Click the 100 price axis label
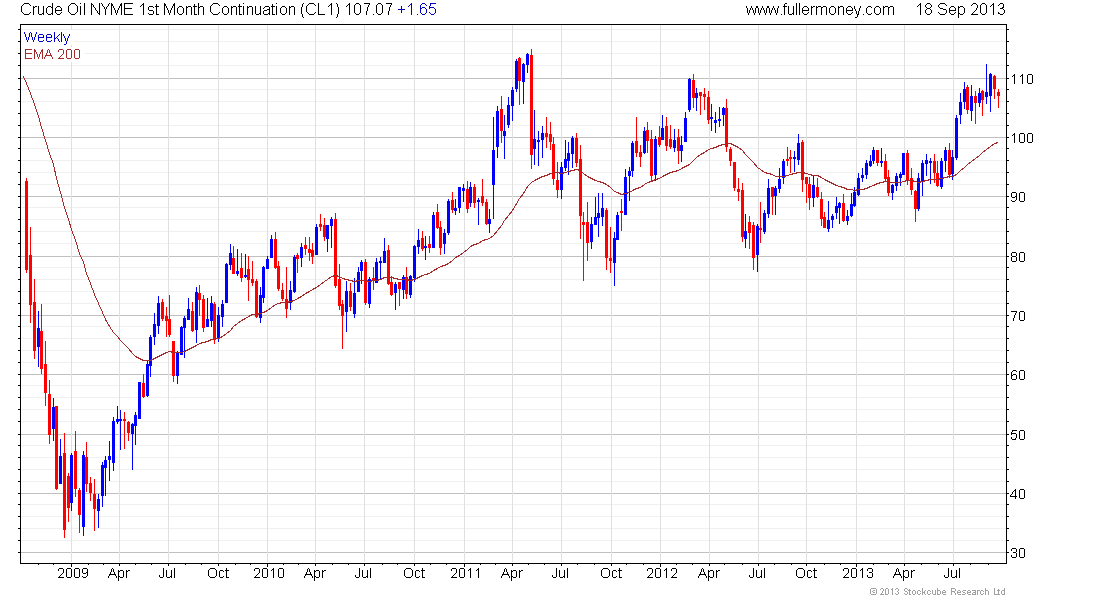 (x=1022, y=138)
